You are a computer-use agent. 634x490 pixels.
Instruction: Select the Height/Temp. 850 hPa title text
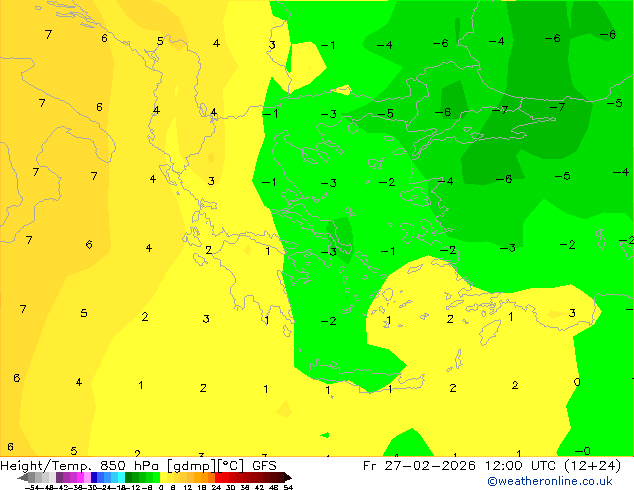pos(80,465)
